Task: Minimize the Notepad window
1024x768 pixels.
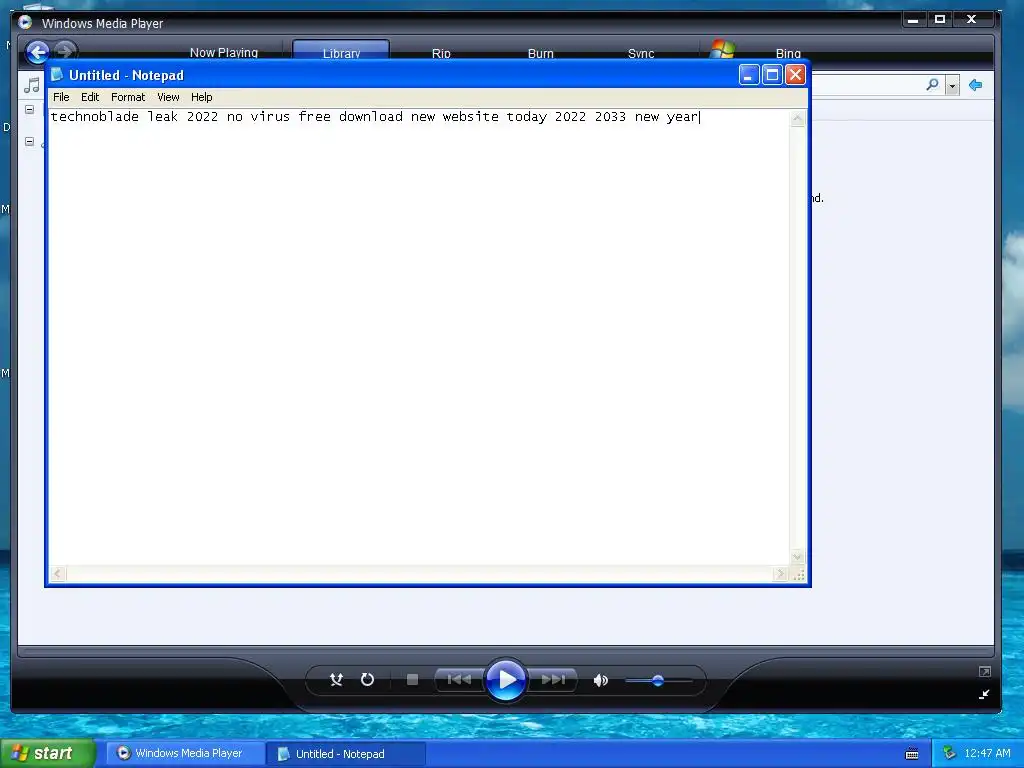Action: pos(748,75)
